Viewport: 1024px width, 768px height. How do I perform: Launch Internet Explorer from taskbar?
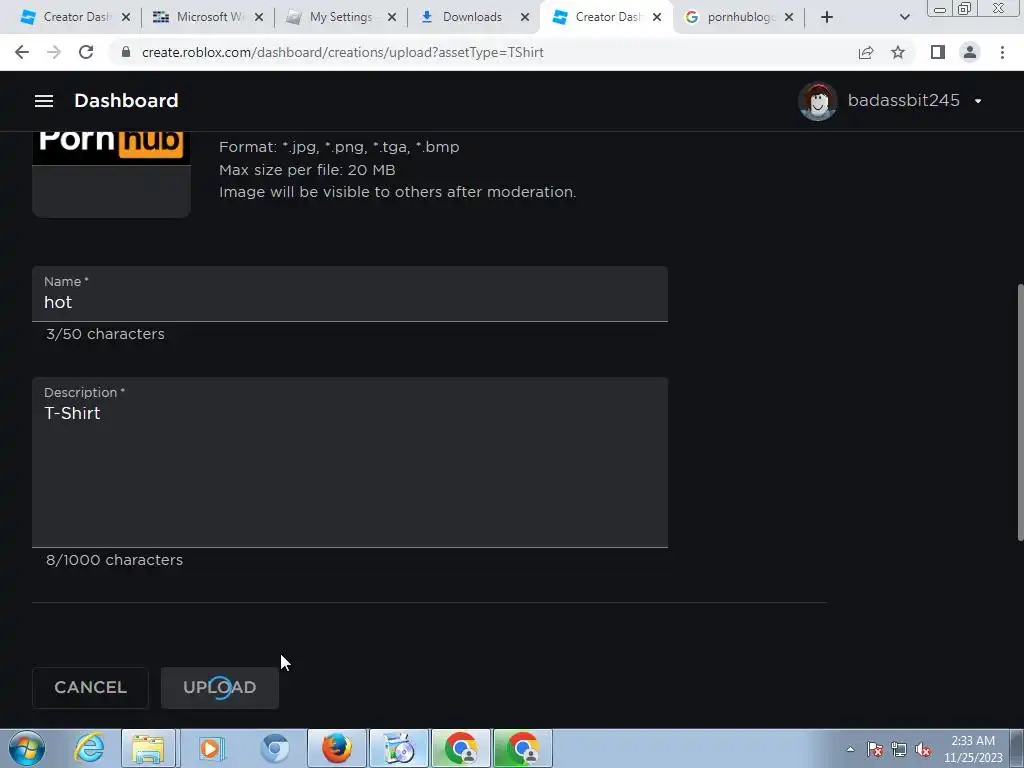click(x=89, y=748)
